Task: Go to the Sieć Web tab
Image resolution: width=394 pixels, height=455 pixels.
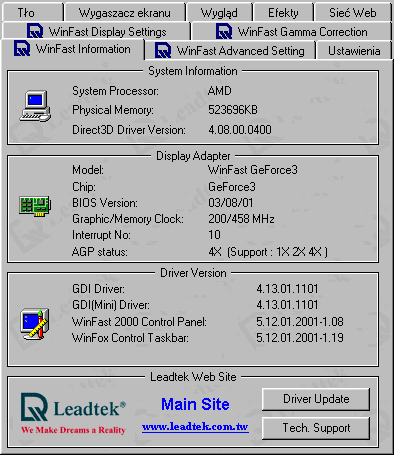Action: click(x=353, y=12)
